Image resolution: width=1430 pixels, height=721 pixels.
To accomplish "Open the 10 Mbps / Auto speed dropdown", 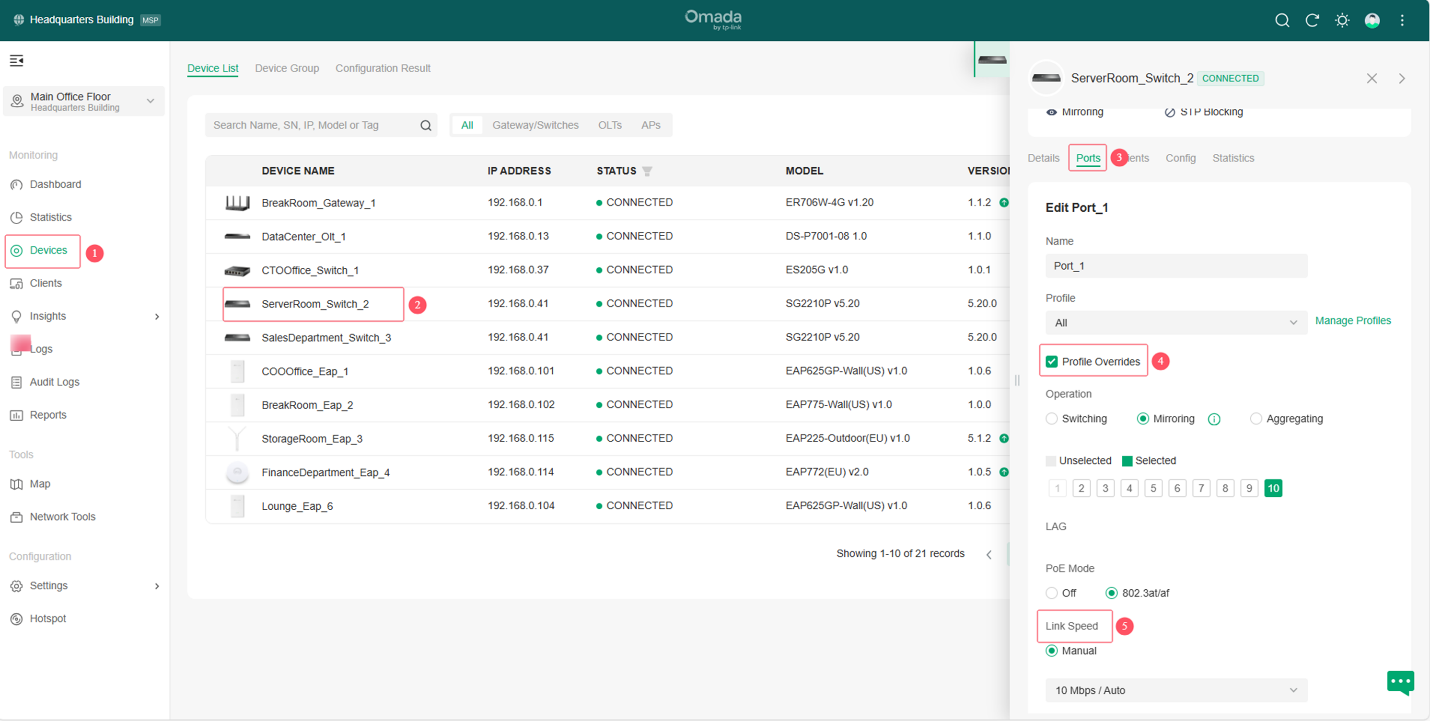I will [1175, 690].
